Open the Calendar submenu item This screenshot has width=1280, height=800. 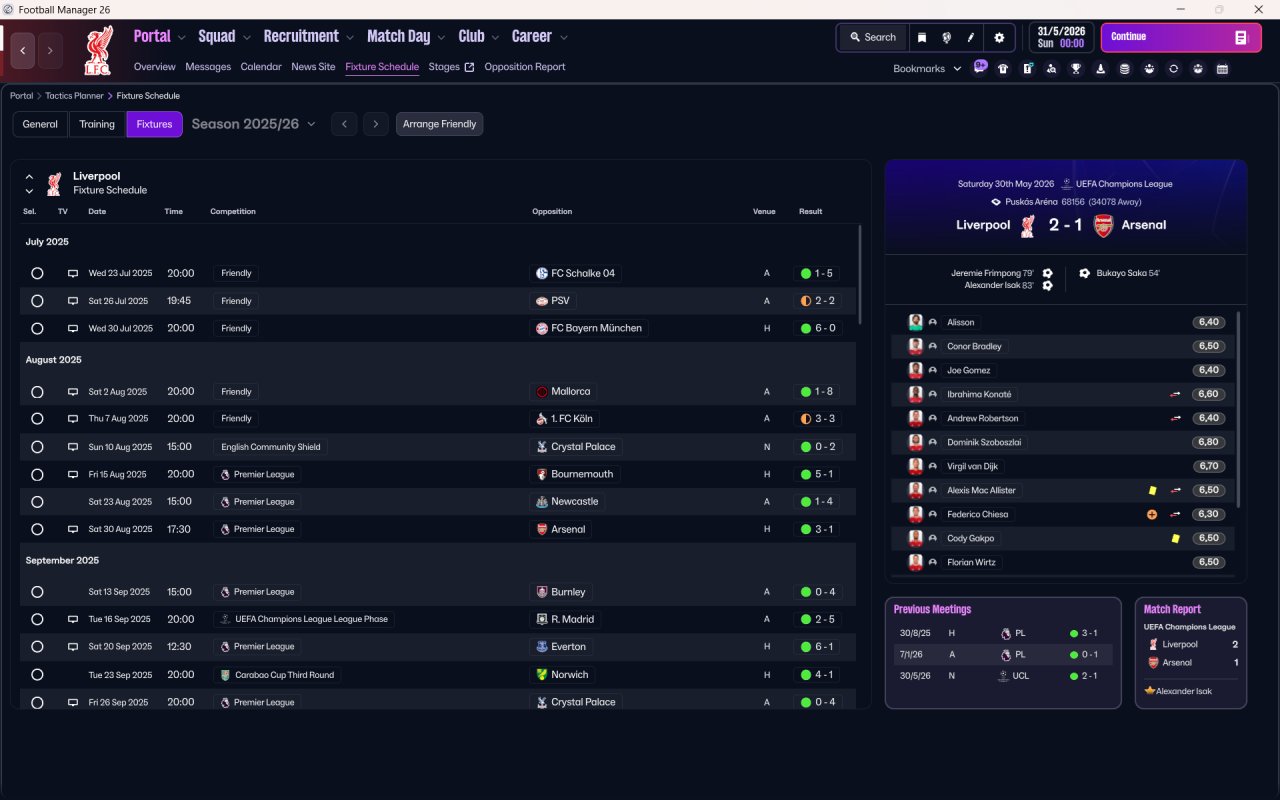pos(261,67)
